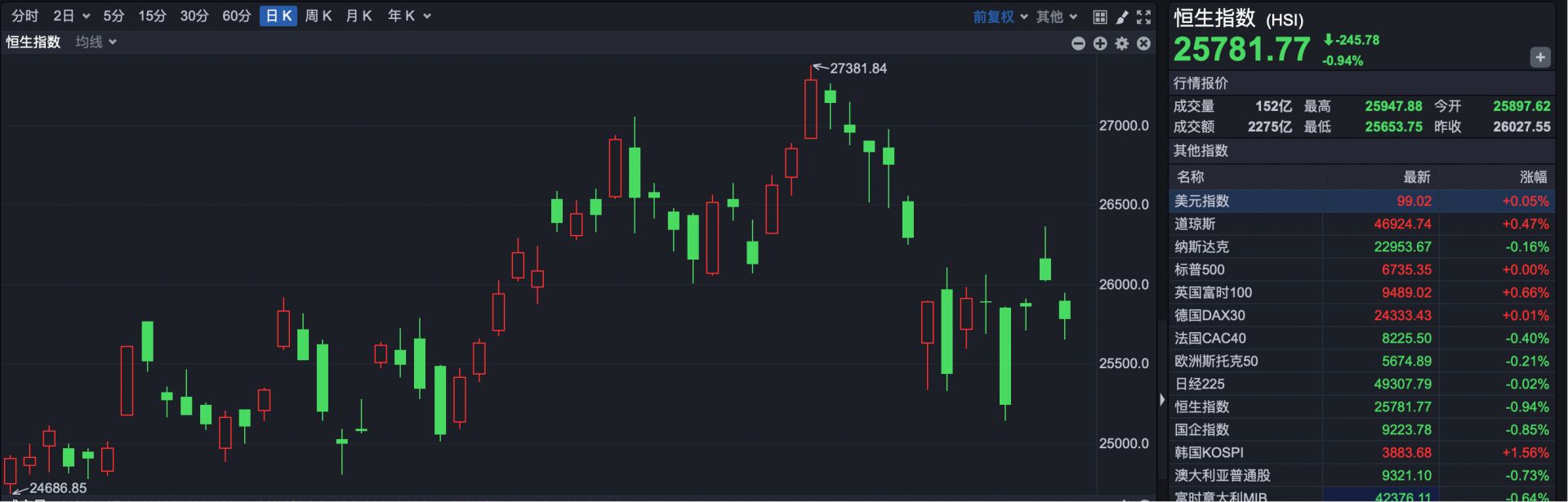Zoom in the chart with plus icon
This screenshot has height=502, width=1568.
pos(1100,43)
